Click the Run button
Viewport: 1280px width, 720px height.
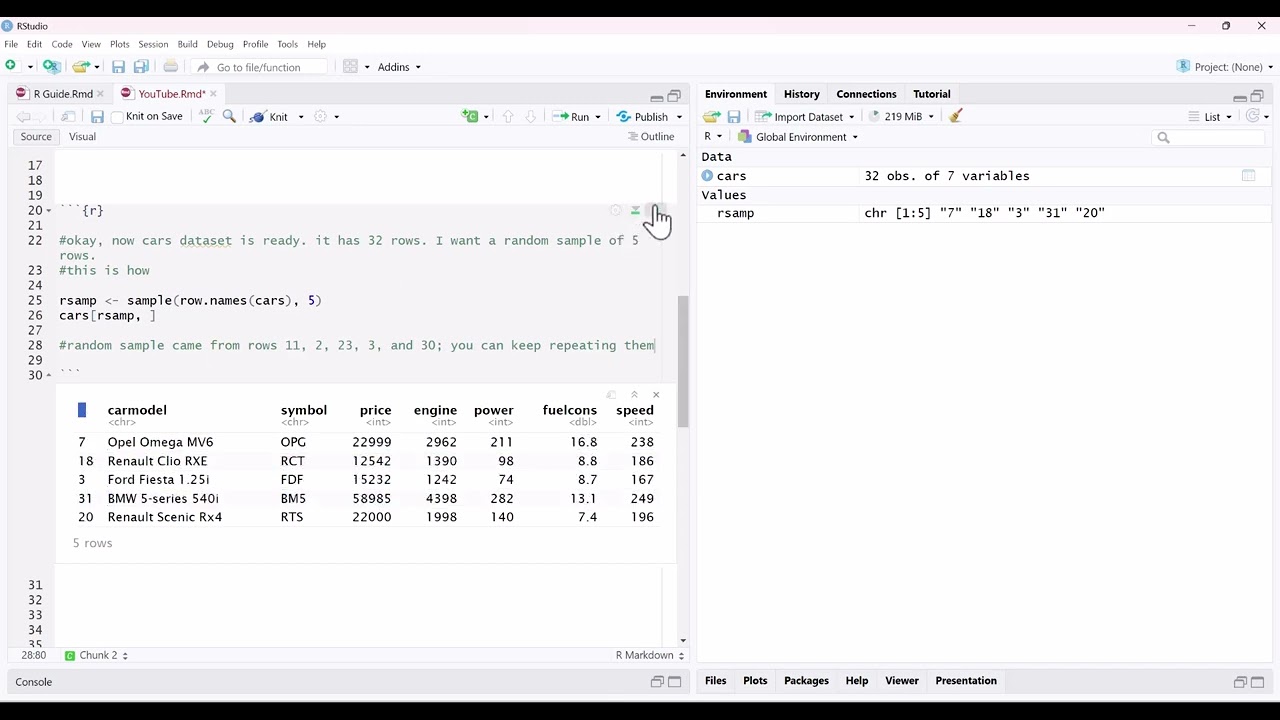point(571,117)
